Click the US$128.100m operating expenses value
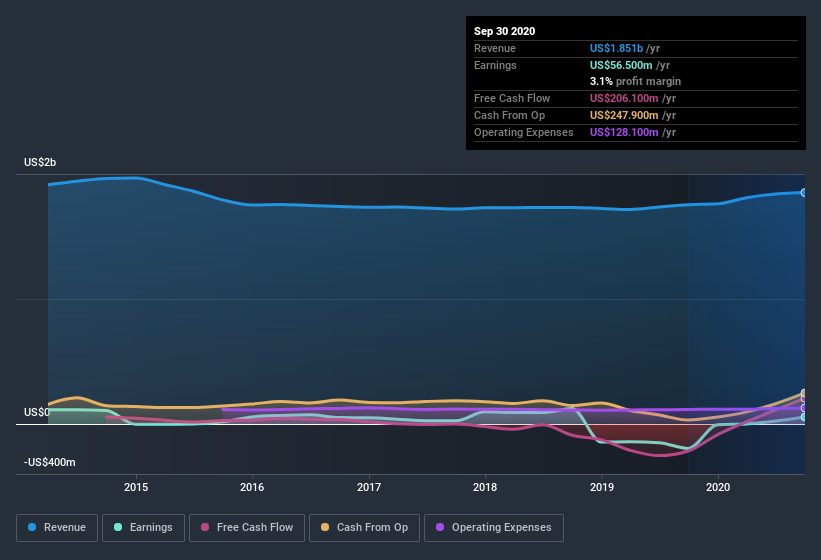The image size is (821, 560). tap(624, 132)
